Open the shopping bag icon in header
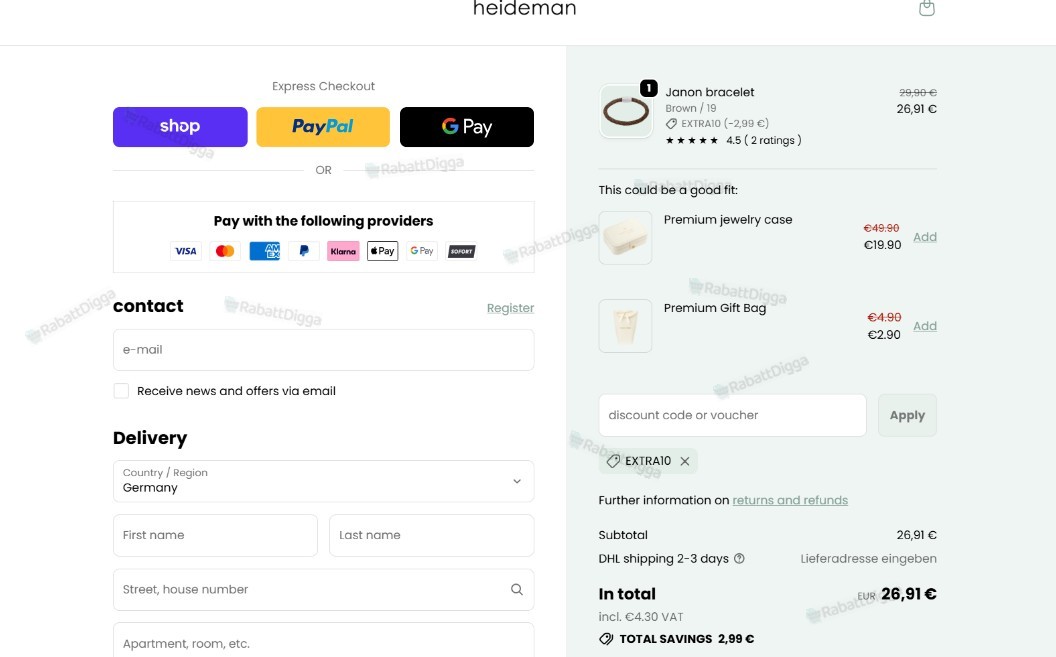This screenshot has width=1056, height=657. click(x=927, y=7)
